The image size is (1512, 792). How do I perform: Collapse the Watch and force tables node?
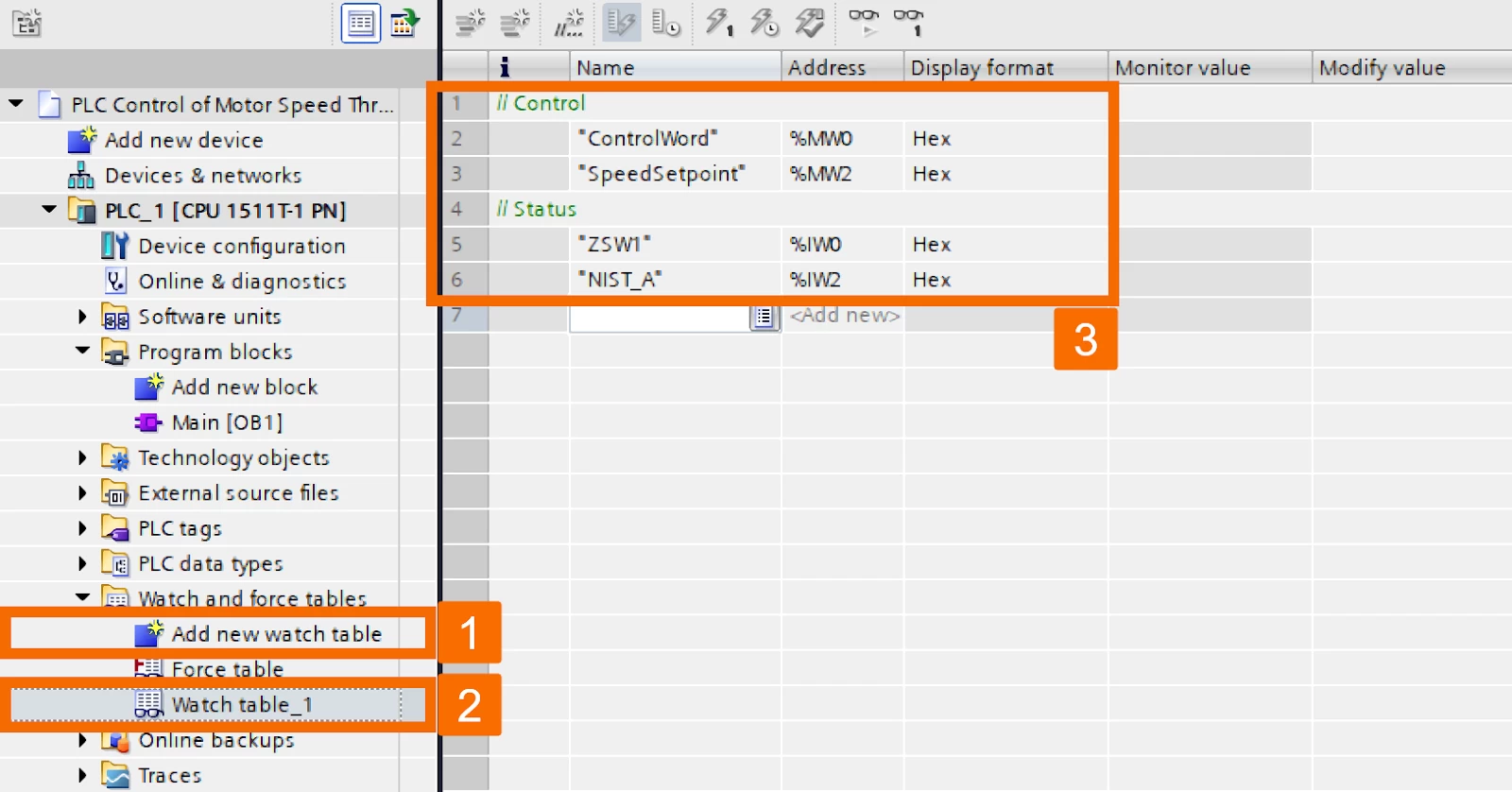[82, 597]
